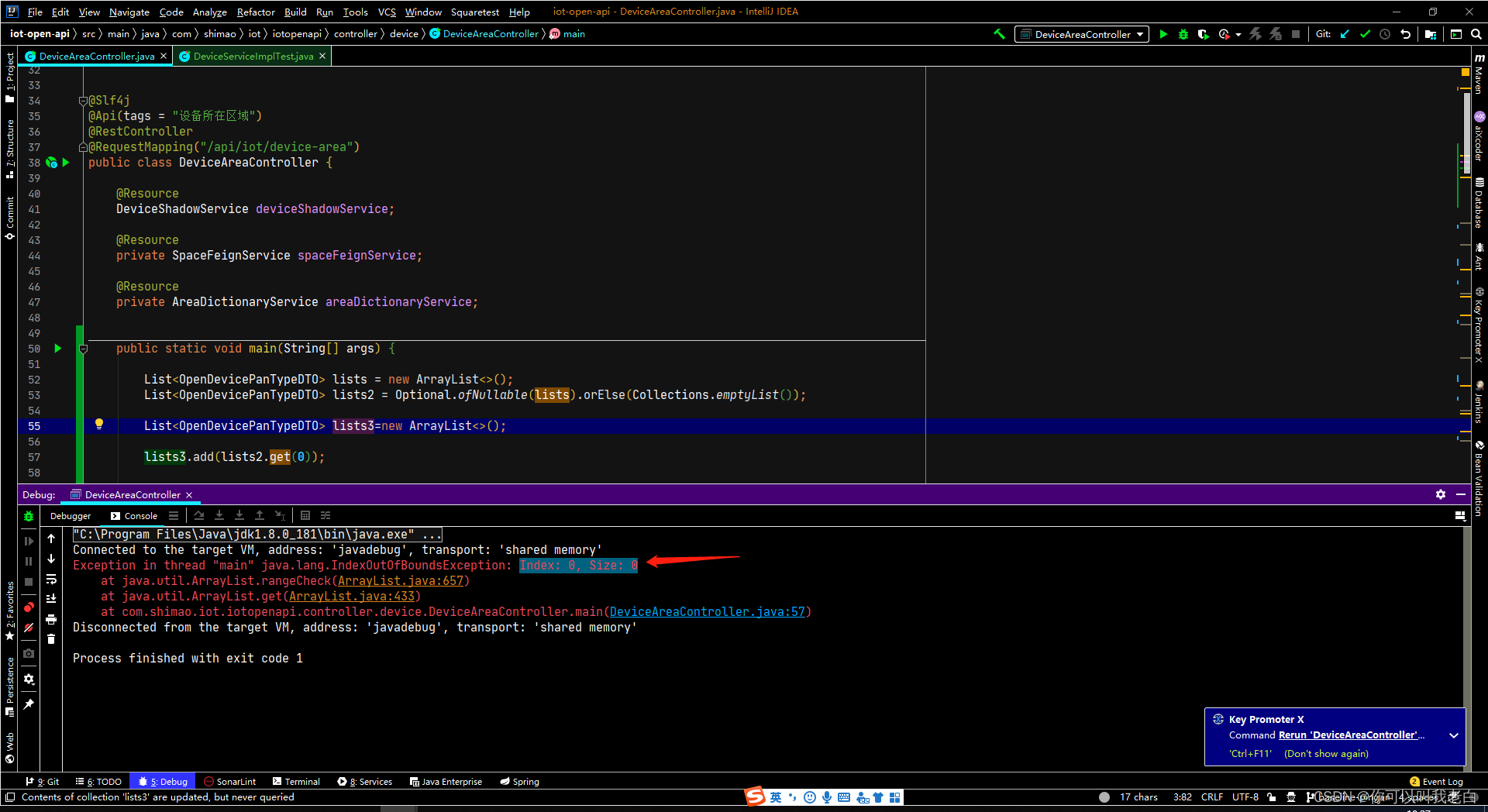Collapse annotations fold marker at @Slf4j
Image resolution: width=1488 pixels, height=812 pixels.
(83, 101)
